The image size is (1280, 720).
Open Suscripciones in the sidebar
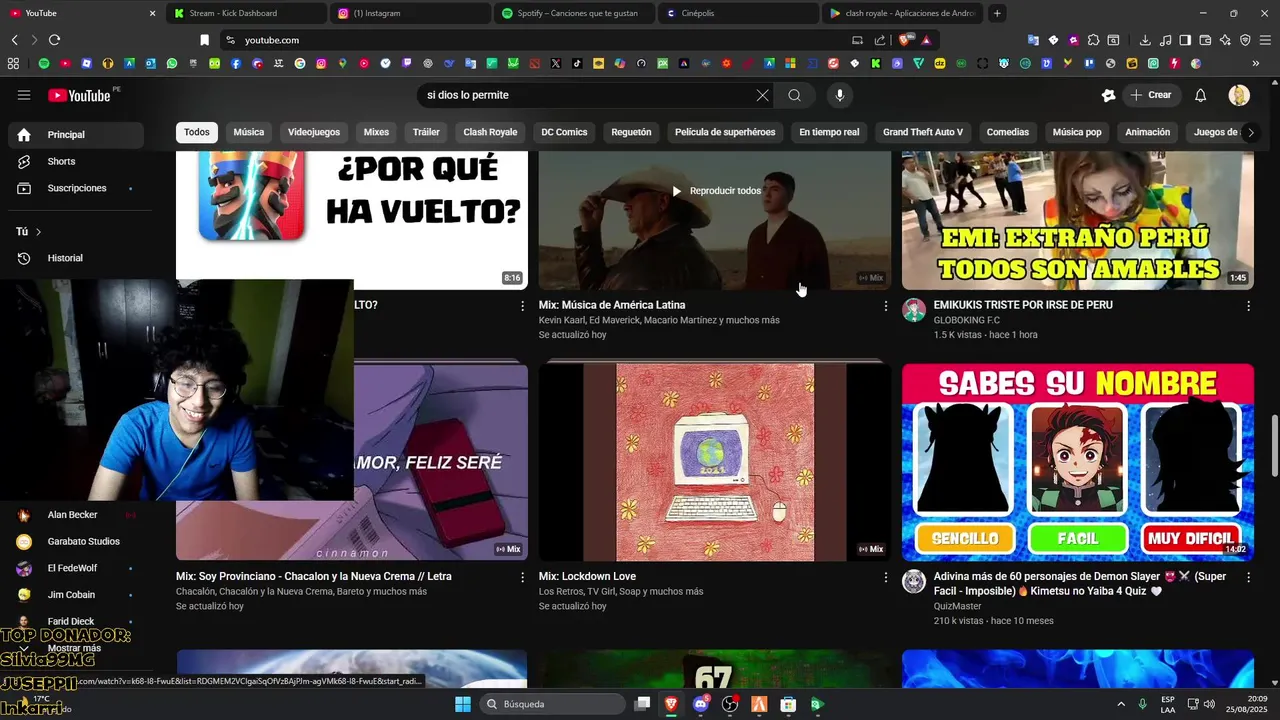[x=76, y=188]
